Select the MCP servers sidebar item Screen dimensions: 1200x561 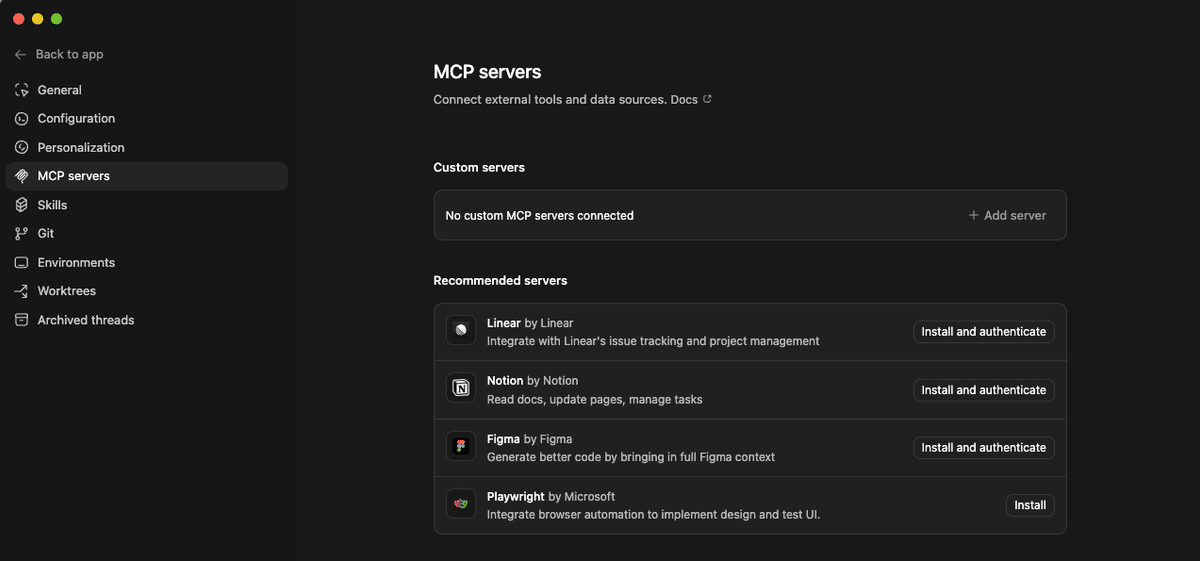tap(74, 176)
